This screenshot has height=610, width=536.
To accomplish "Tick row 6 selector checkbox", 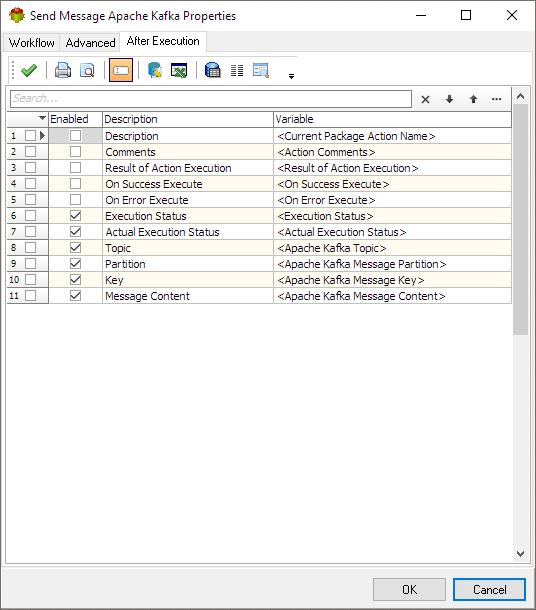I will 30,215.
